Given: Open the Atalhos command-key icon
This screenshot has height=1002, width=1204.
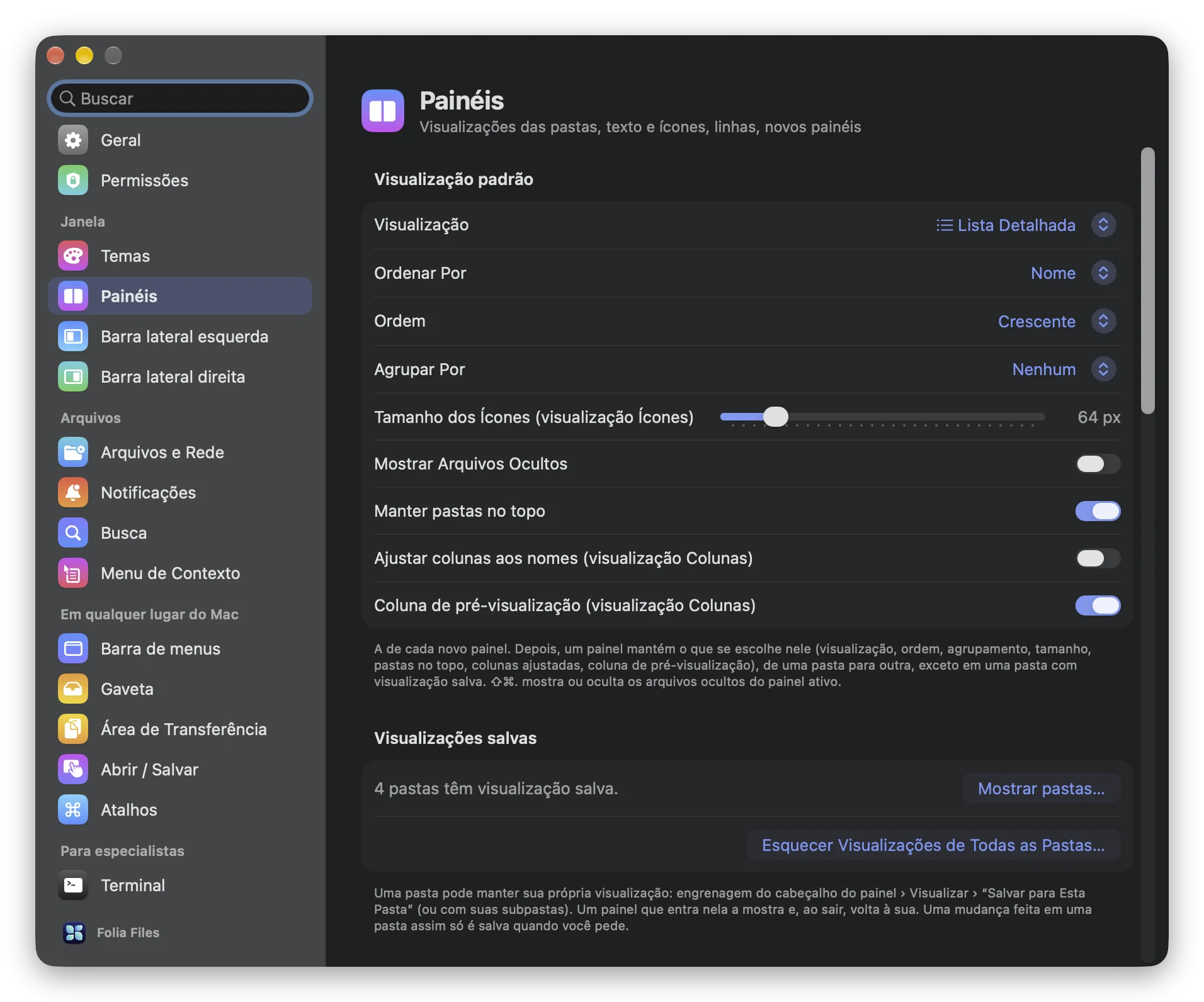Looking at the screenshot, I should pos(73,810).
